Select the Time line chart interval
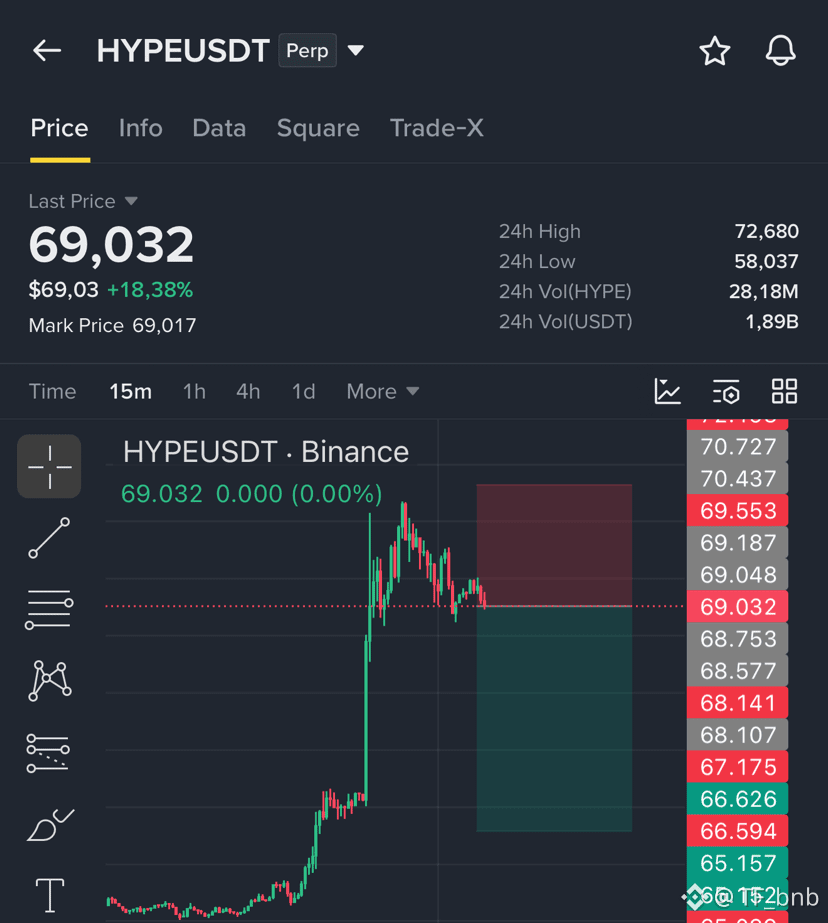The image size is (828, 923). (52, 391)
